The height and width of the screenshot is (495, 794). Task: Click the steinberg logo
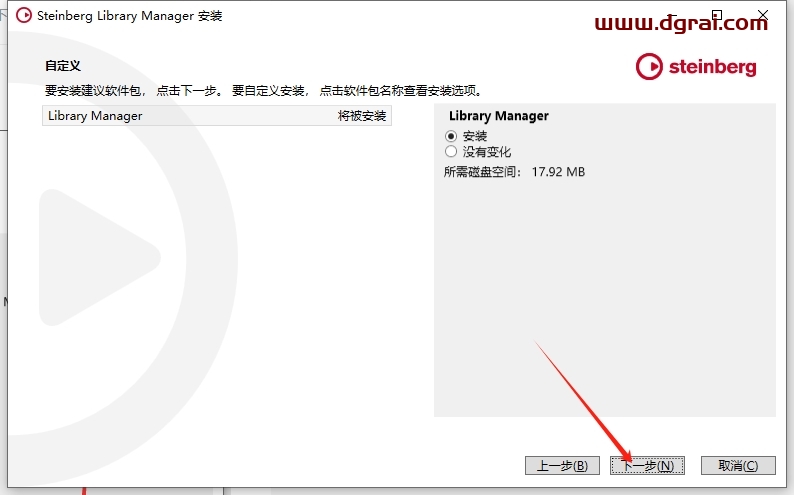coord(696,66)
